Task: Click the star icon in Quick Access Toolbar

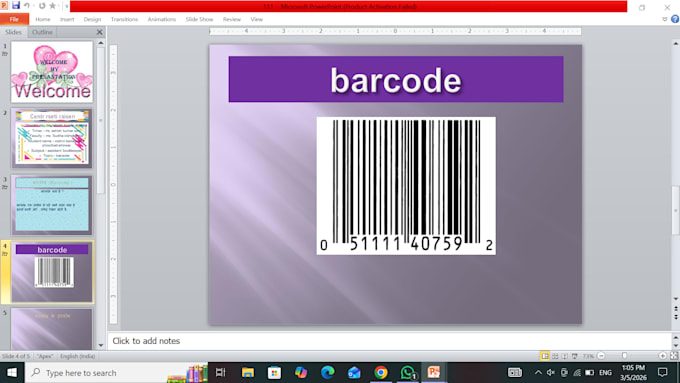Action: (x=52, y=6)
